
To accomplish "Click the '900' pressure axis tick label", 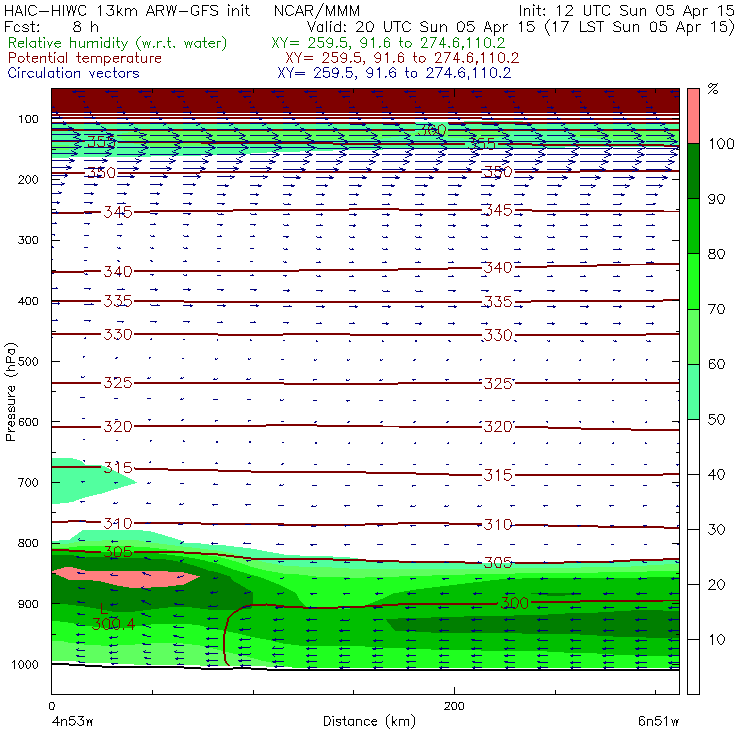I will click(x=28, y=604).
